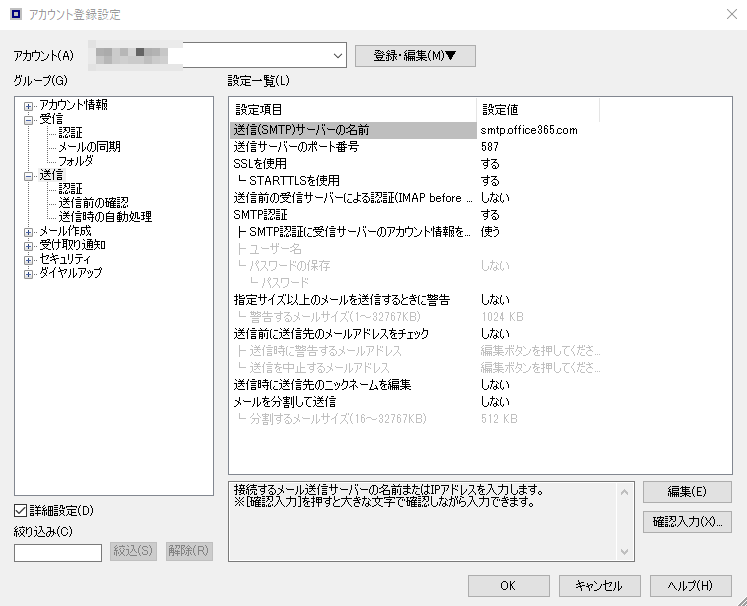
Task: Expand the ダイヤルアップ tree node
Action: [29, 274]
